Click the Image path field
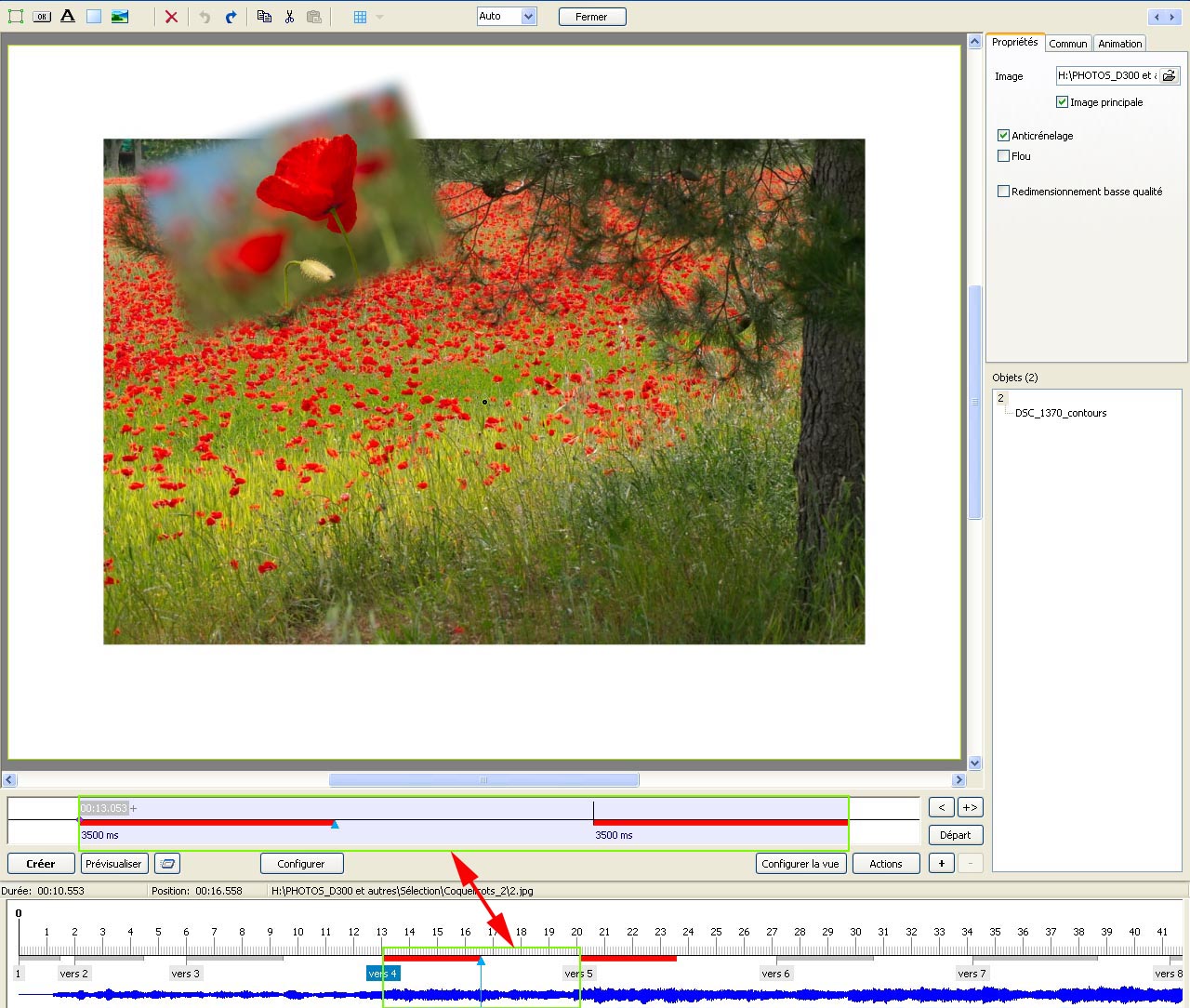Screen dimensions: 1190x1008 tap(1107, 76)
